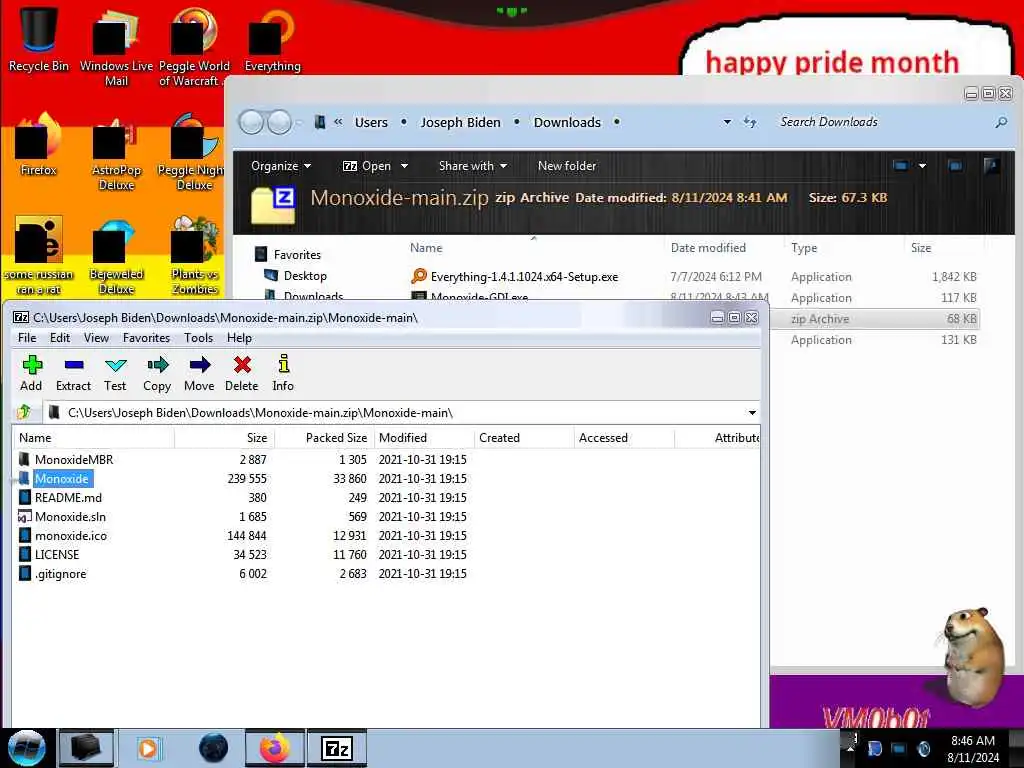
Task: Sort 7-Zip list by Packed Size column
Action: coord(325,438)
